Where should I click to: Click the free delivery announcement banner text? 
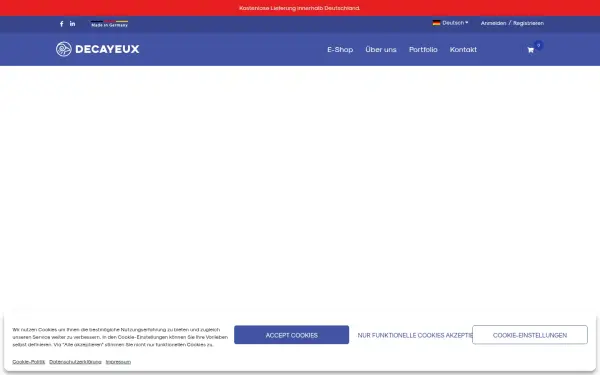[299, 8]
